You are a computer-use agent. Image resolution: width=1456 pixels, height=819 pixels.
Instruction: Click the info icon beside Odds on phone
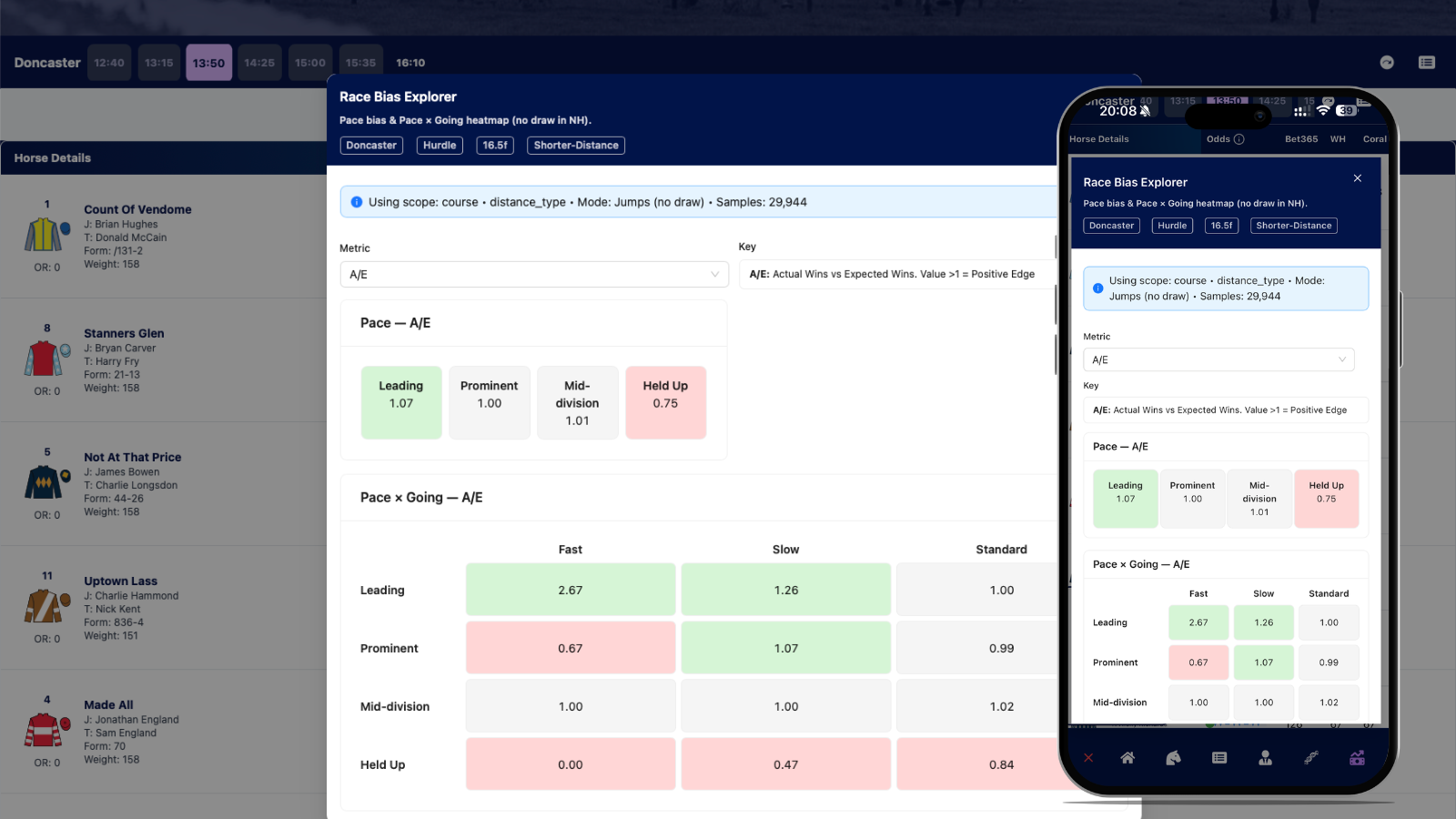pos(1238,139)
